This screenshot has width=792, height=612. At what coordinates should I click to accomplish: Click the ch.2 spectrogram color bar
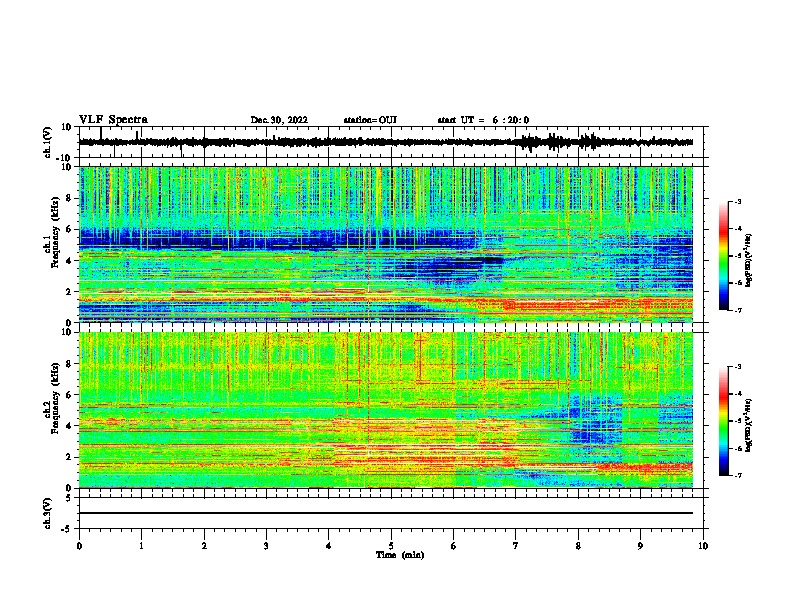point(723,421)
